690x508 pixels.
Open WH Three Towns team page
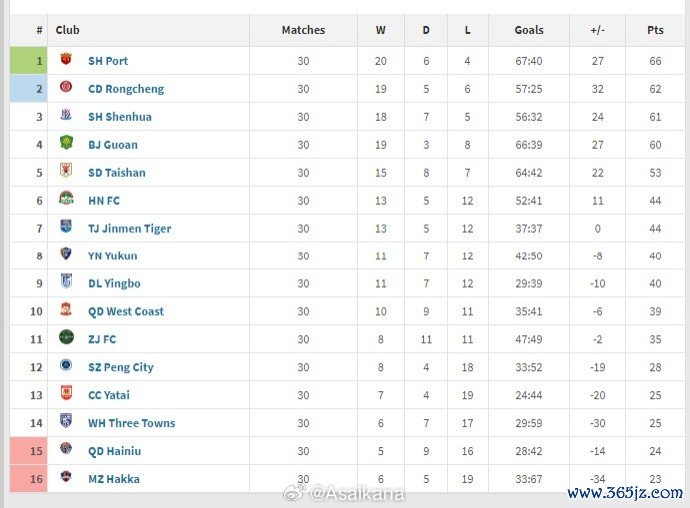(x=131, y=423)
